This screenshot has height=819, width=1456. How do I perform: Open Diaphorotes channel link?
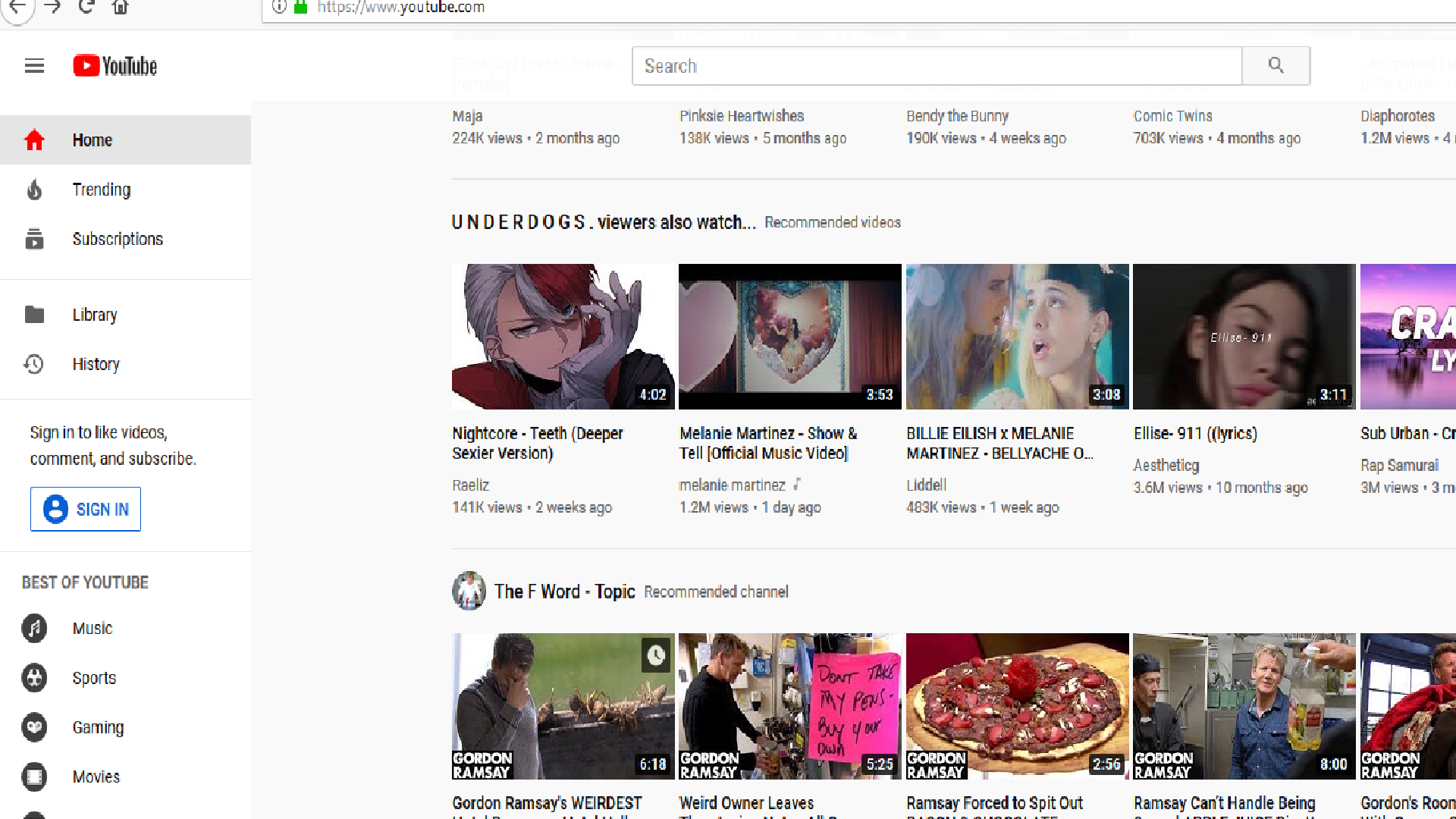(1398, 116)
